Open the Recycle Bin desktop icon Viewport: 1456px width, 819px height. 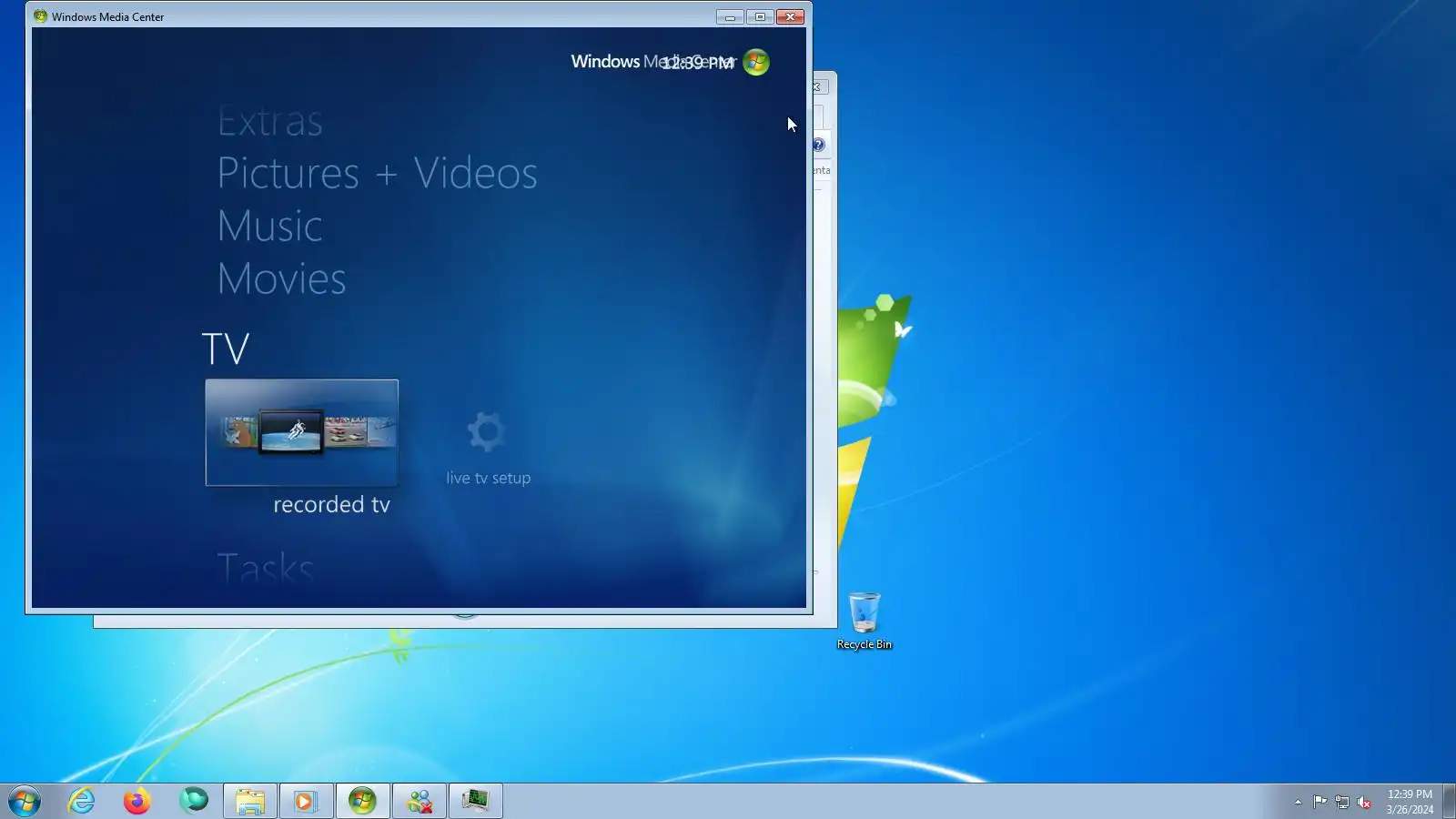[x=864, y=621]
